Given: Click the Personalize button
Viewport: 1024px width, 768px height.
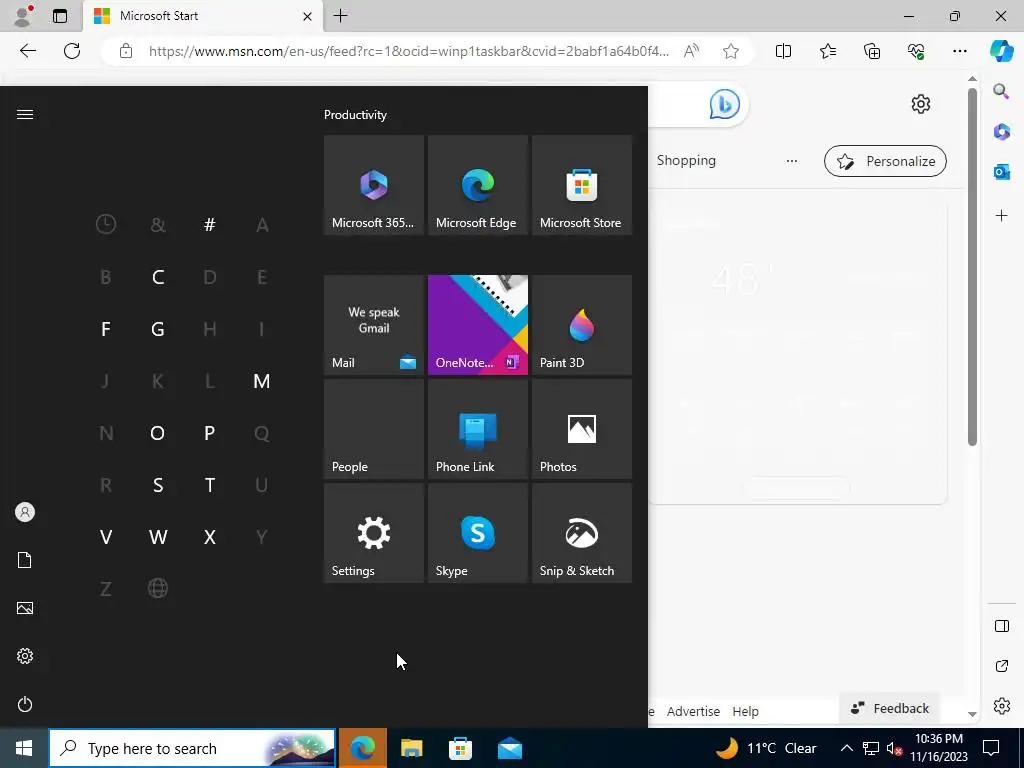Looking at the screenshot, I should click(x=886, y=161).
